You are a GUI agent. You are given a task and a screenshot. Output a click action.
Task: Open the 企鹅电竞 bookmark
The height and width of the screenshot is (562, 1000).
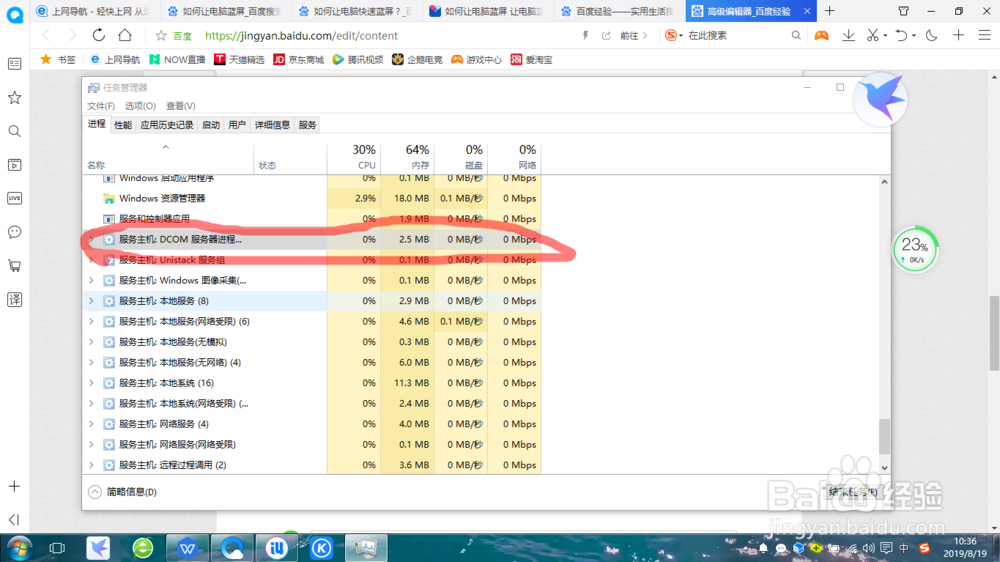[417, 59]
